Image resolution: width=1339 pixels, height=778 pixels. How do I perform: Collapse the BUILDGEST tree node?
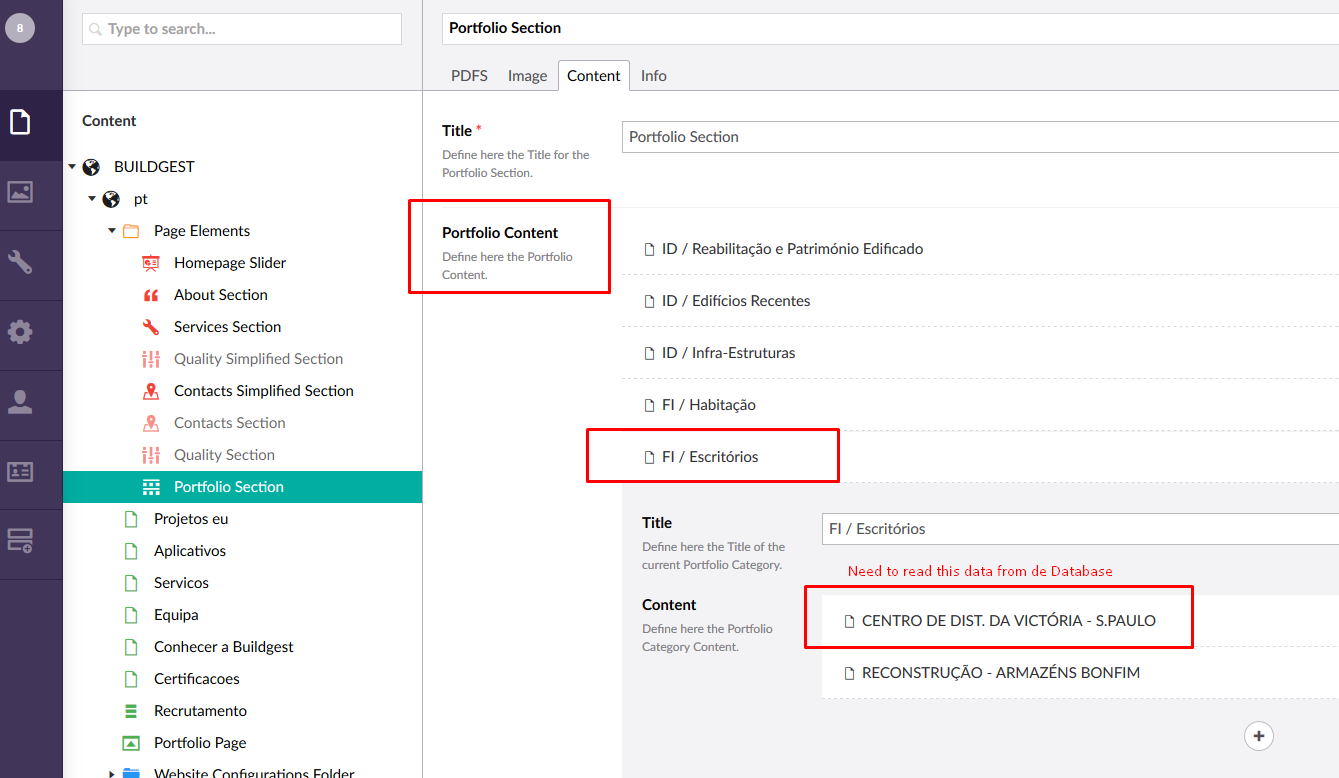tap(72, 167)
